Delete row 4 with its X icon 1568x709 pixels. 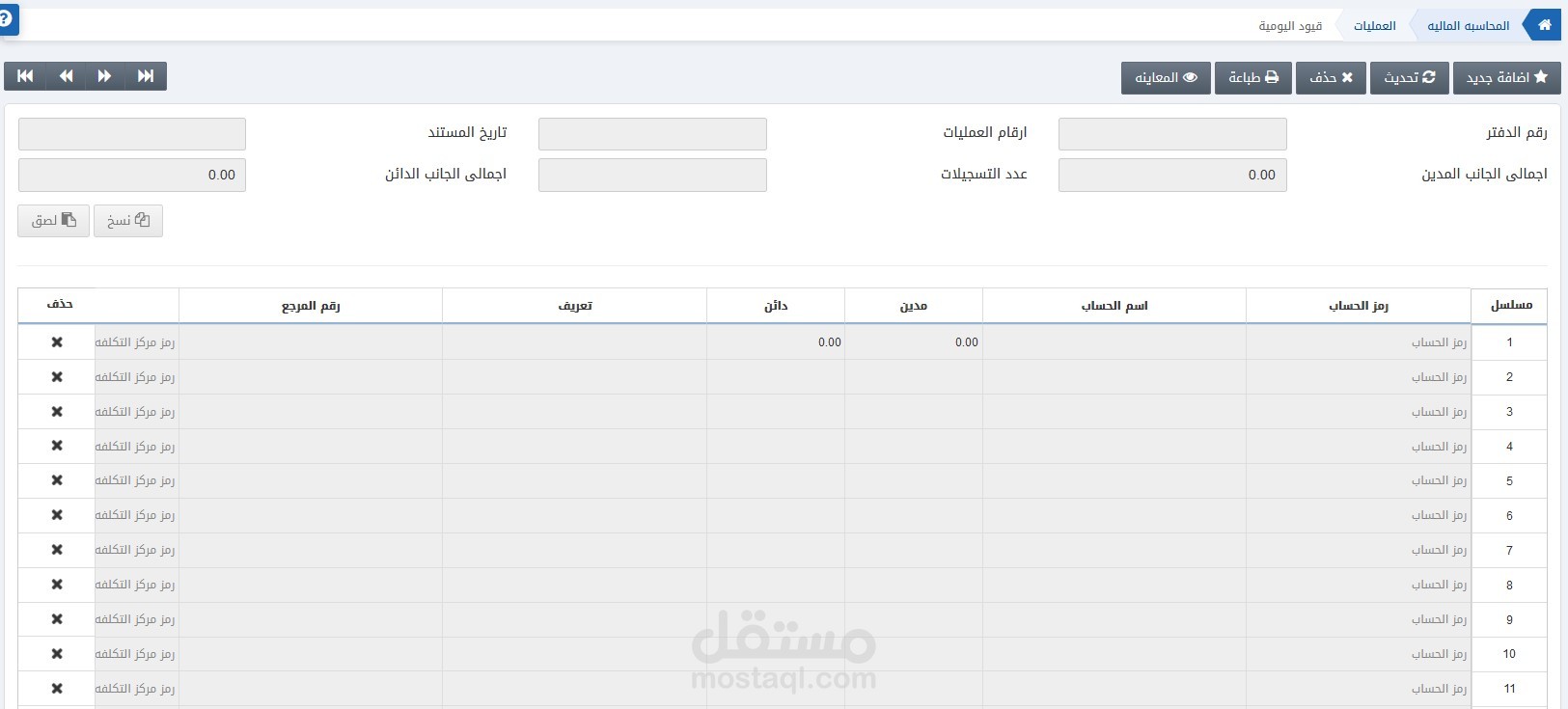(57, 446)
